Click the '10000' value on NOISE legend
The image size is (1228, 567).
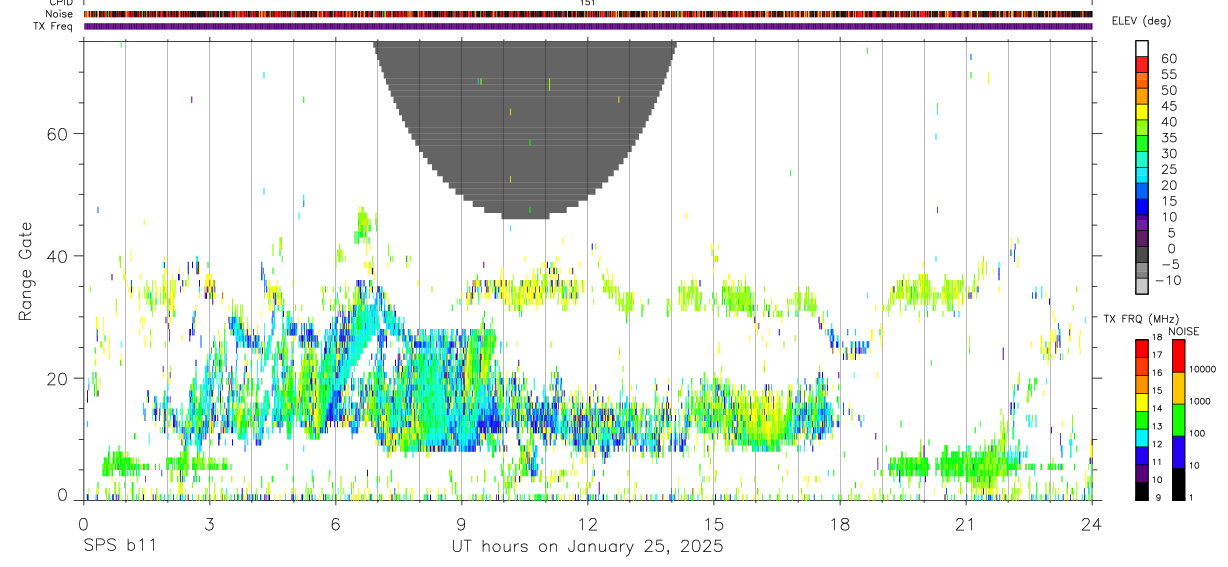pyautogui.click(x=1201, y=369)
